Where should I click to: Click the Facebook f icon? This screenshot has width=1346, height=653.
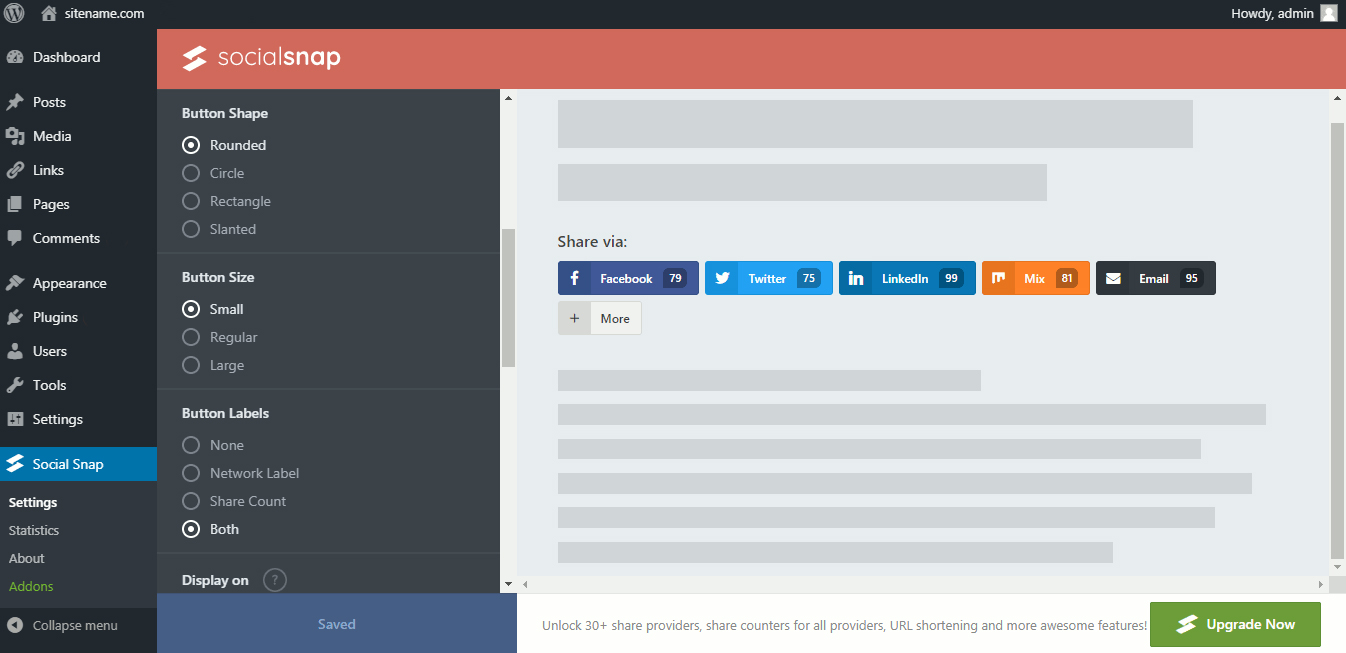pos(574,278)
